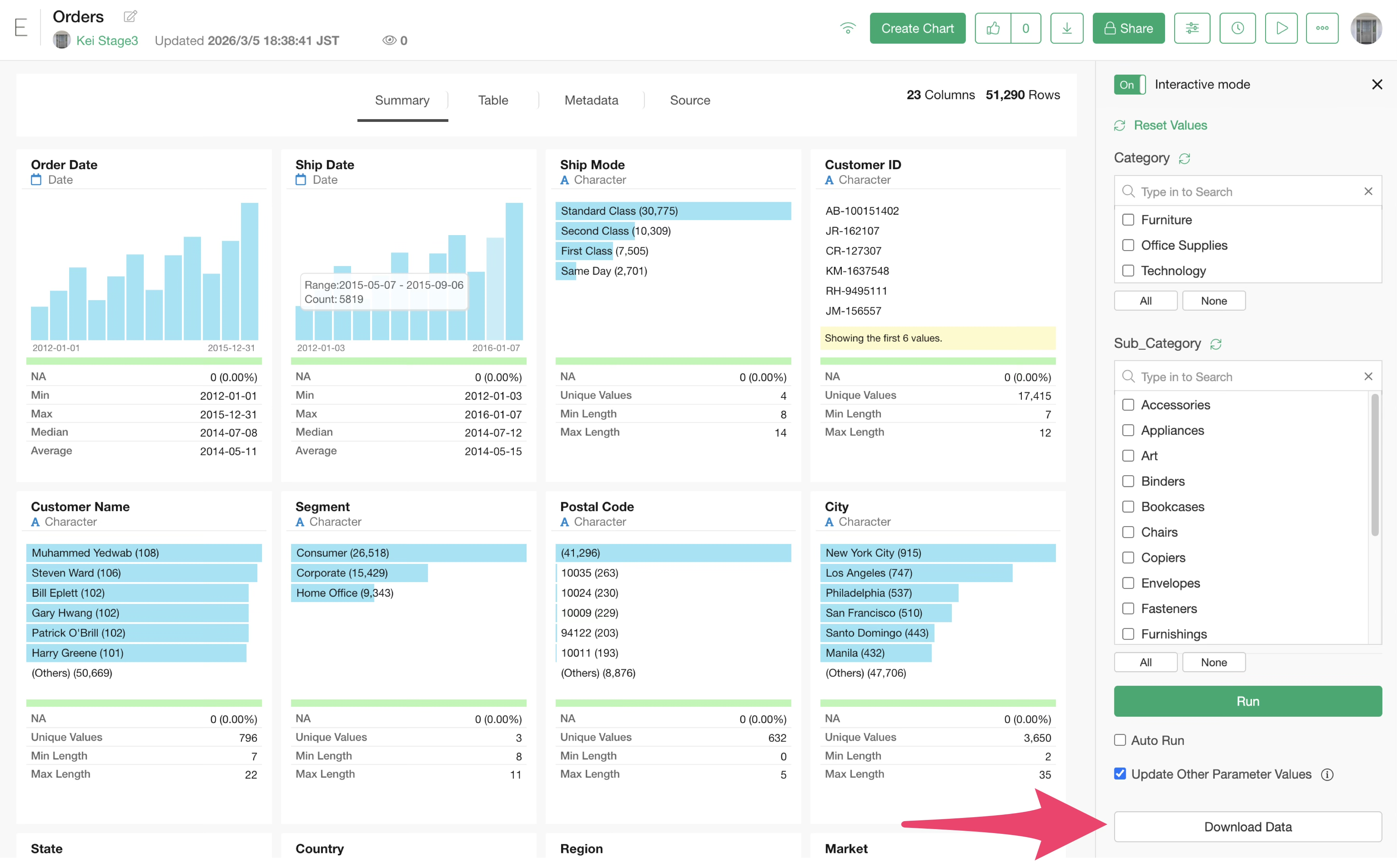Viewport: 1397px width, 868px height.
Task: Open the parameter sliders settings icon
Action: click(1192, 28)
